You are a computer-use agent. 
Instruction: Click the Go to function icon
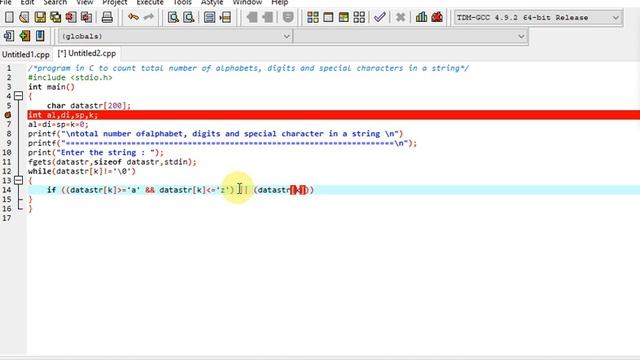[x=209, y=17]
